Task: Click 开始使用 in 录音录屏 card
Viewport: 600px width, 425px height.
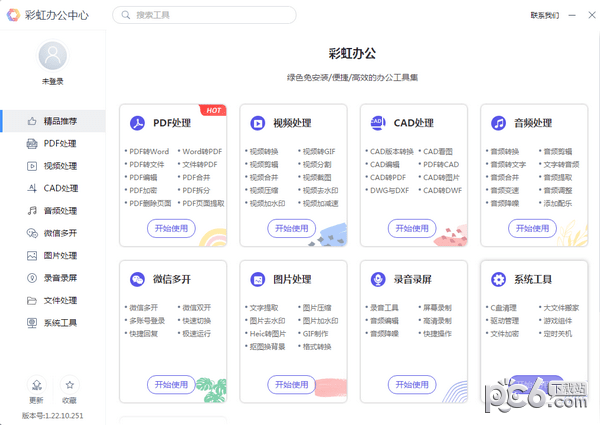Action: (x=412, y=384)
